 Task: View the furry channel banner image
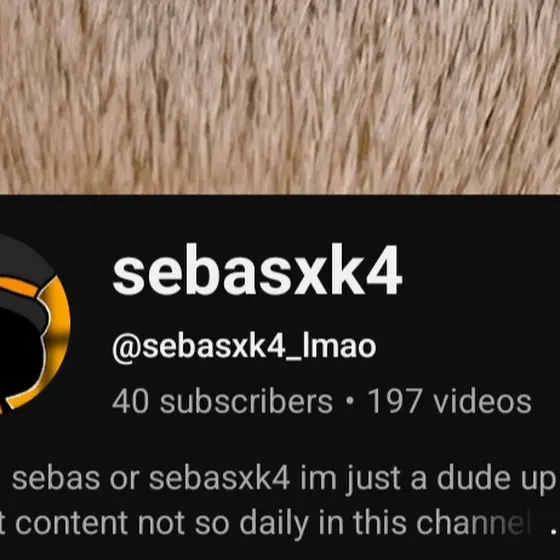pos(280,97)
